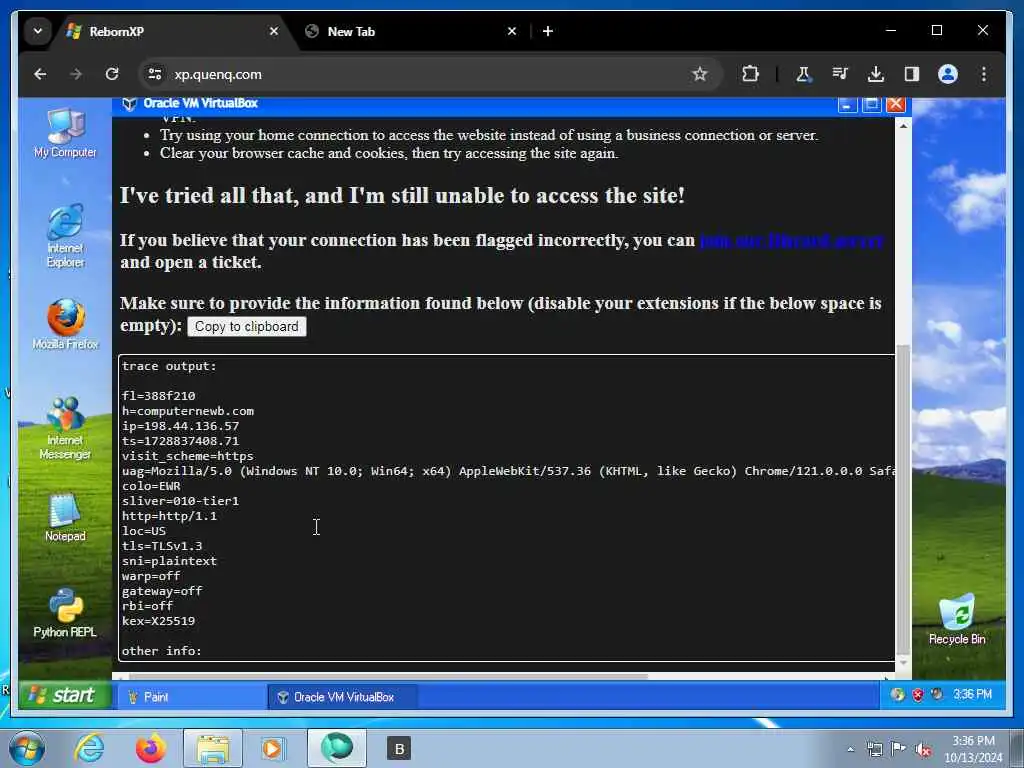The height and width of the screenshot is (768, 1024).
Task: Click the Chrome forward arrow
Action: point(76,74)
